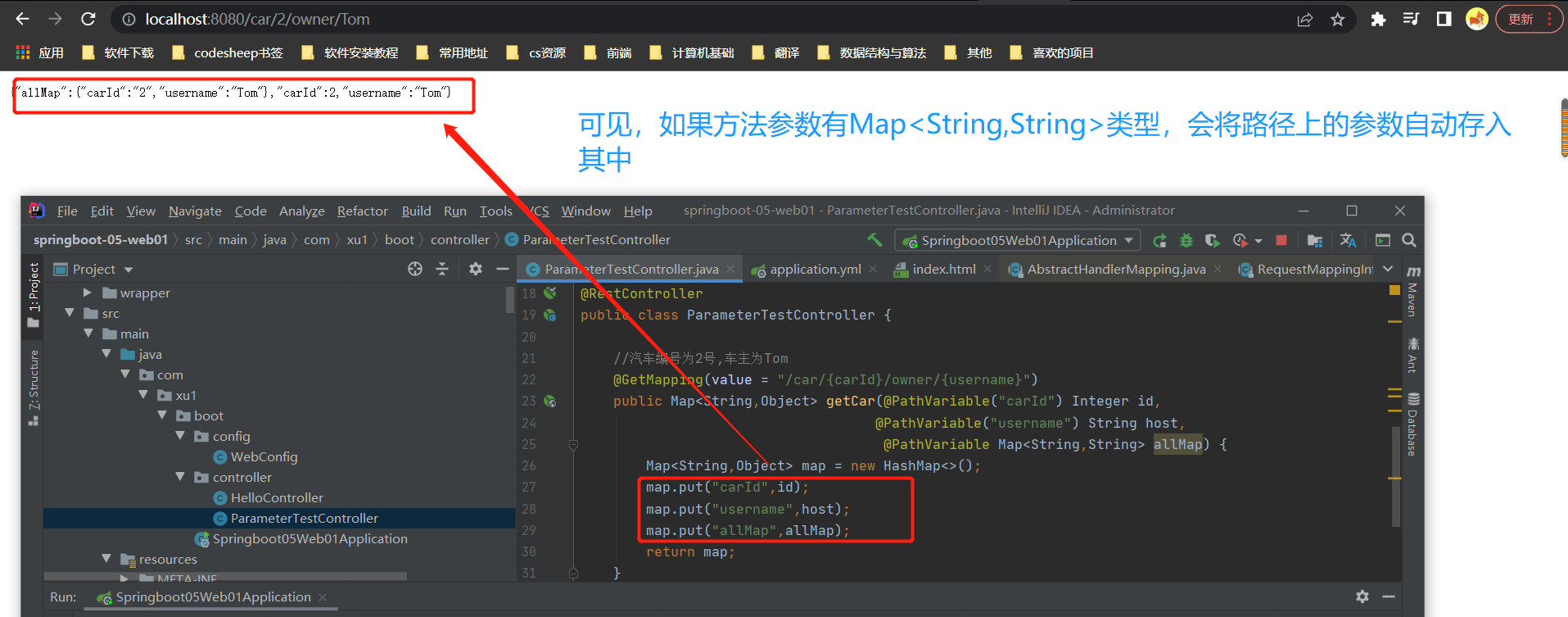
Task: Click the browser back arrow
Action: click(22, 19)
